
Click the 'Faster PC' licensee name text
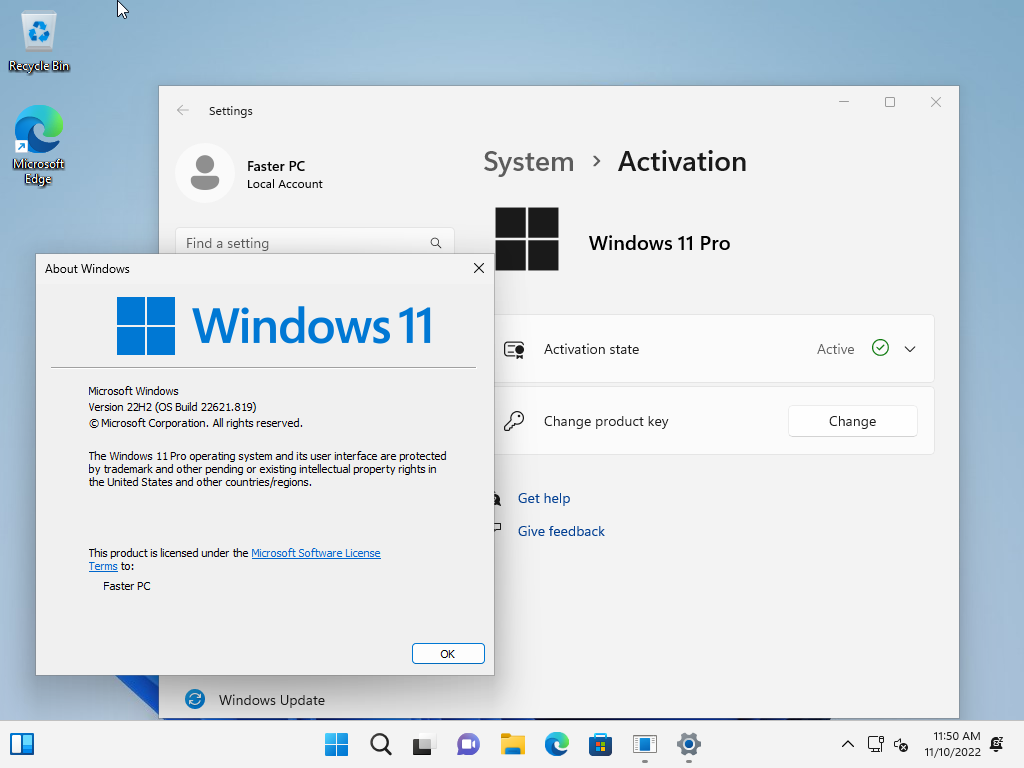[x=127, y=586]
